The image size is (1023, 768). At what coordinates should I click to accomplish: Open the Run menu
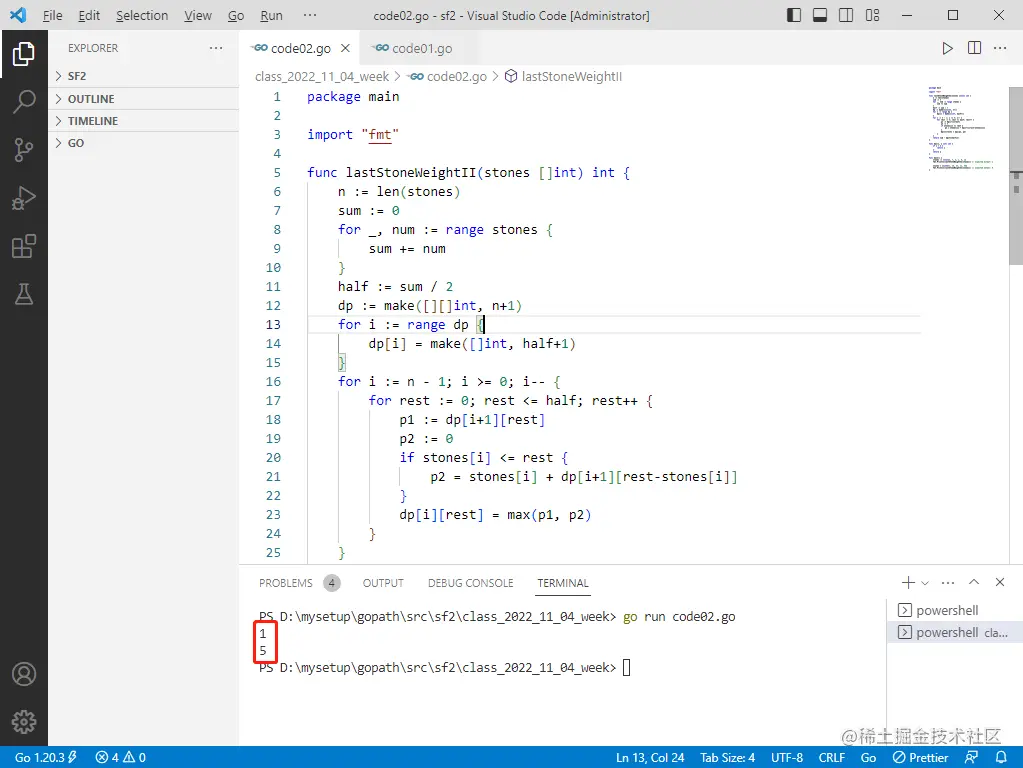coord(271,15)
